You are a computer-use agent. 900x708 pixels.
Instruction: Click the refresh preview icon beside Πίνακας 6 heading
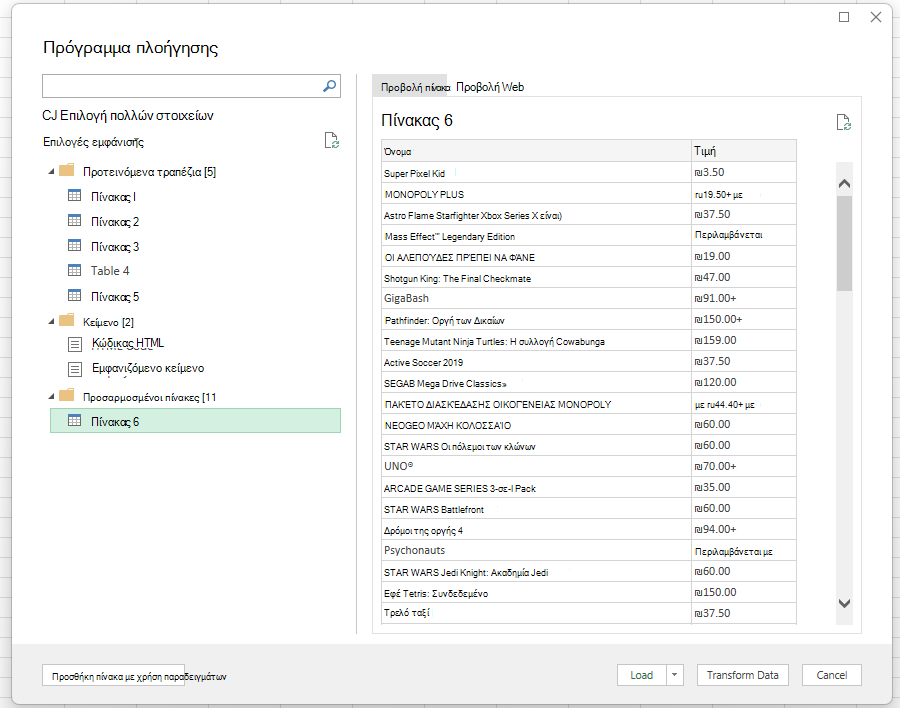pyautogui.click(x=843, y=122)
